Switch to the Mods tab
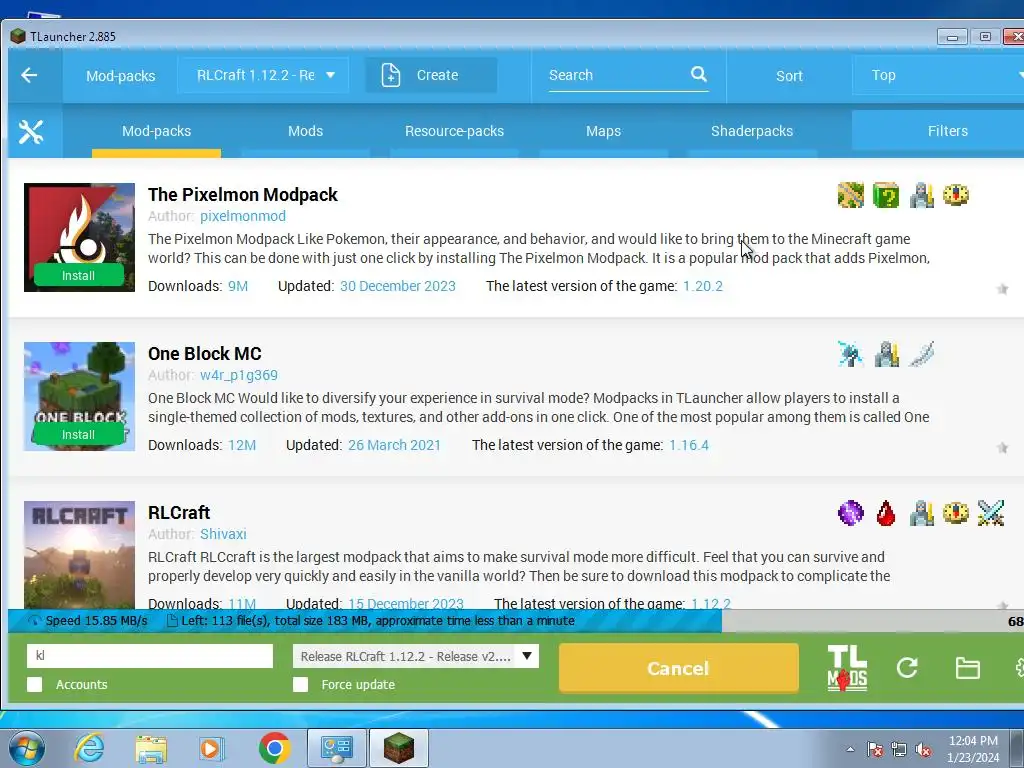Viewport: 1024px width, 768px height. 306,131
